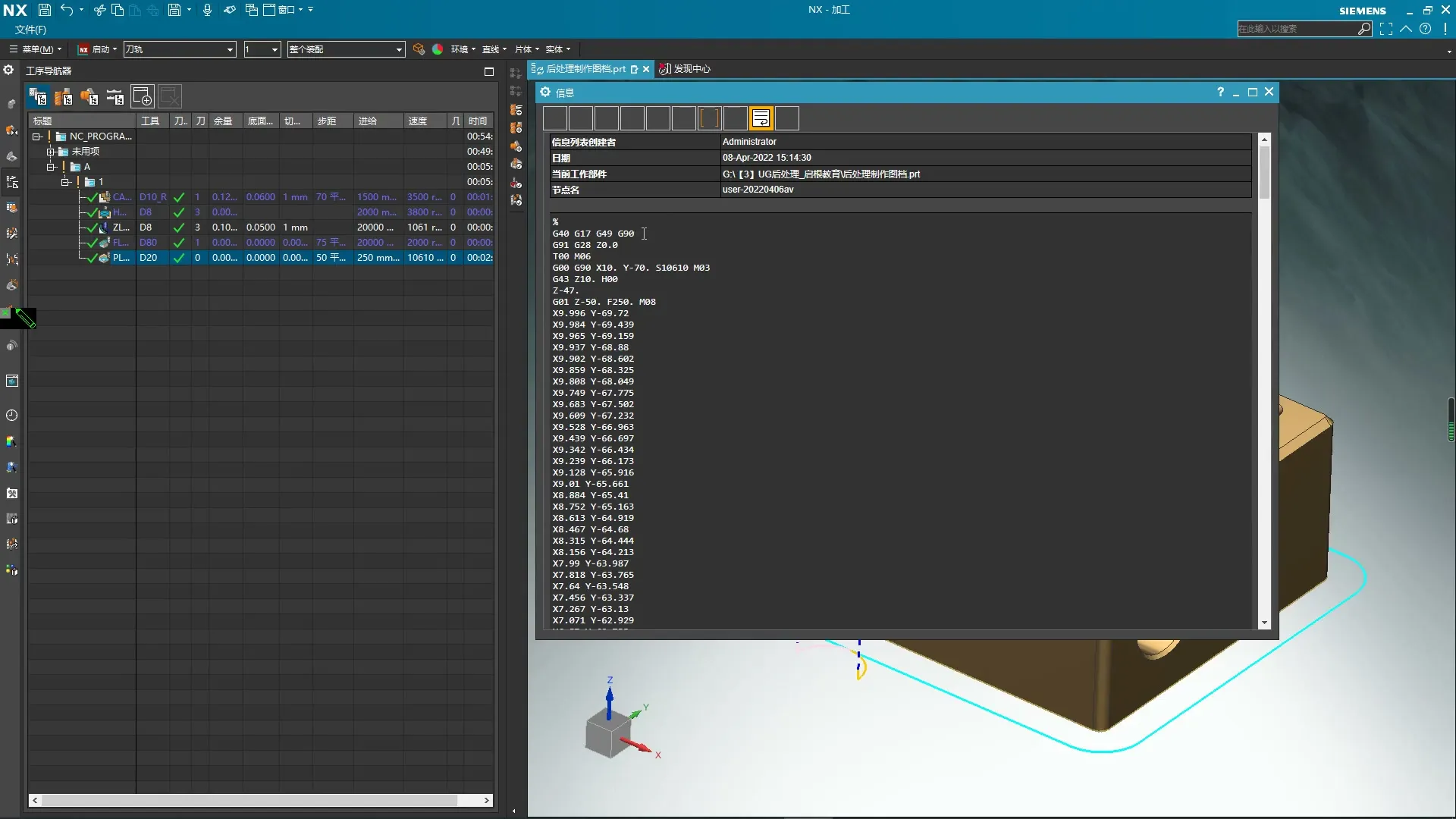Click the Save icon in title bar
1456x819 pixels.
pyautogui.click(x=44, y=10)
